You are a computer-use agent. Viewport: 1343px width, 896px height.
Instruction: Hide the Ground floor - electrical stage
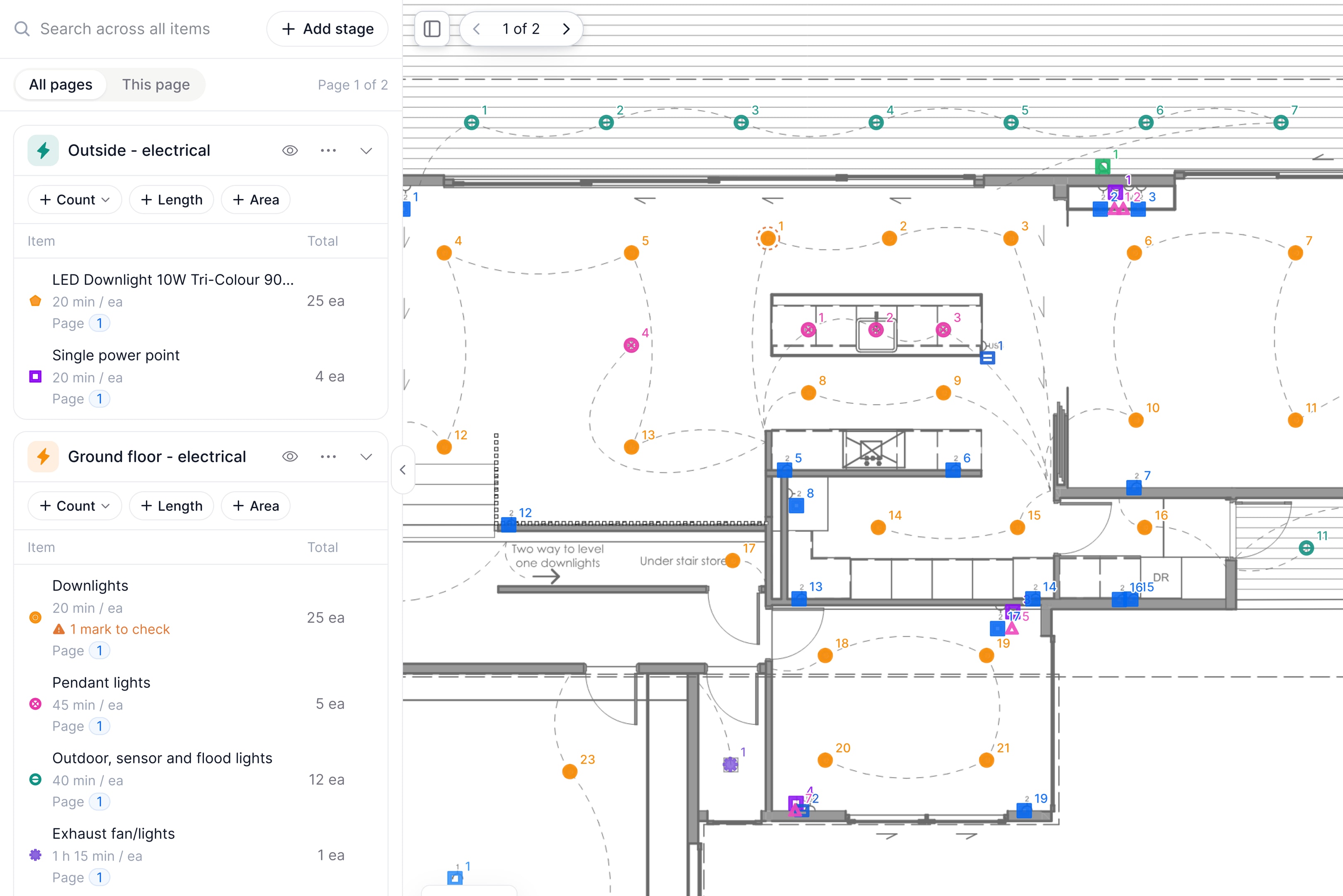point(290,457)
